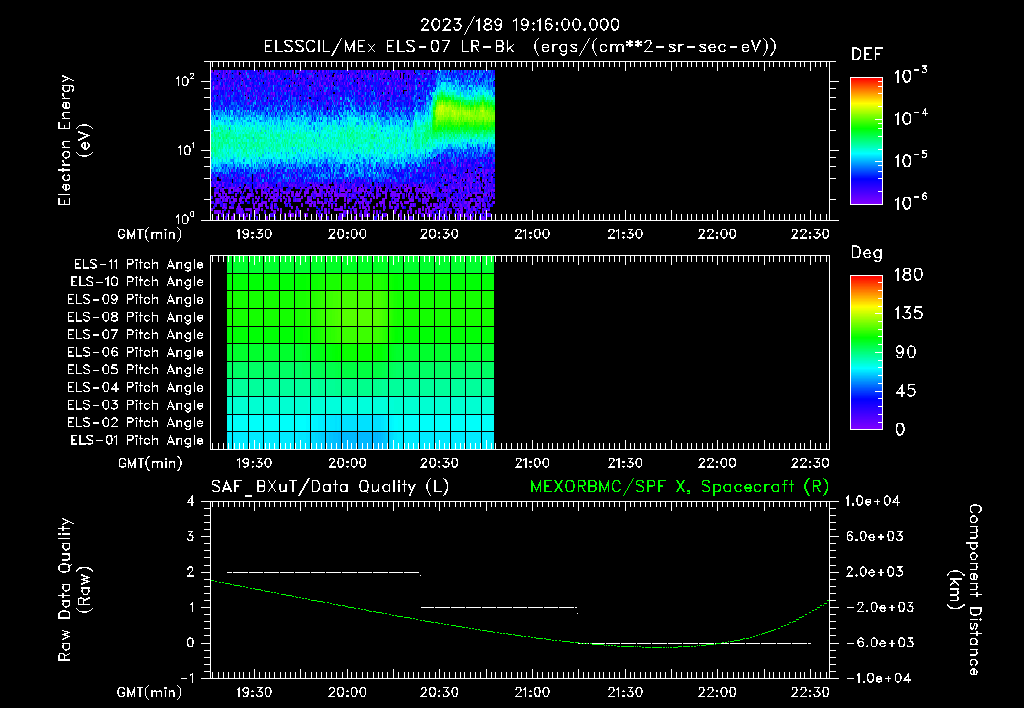Click the 10^0 energy axis tick label

tap(185, 217)
